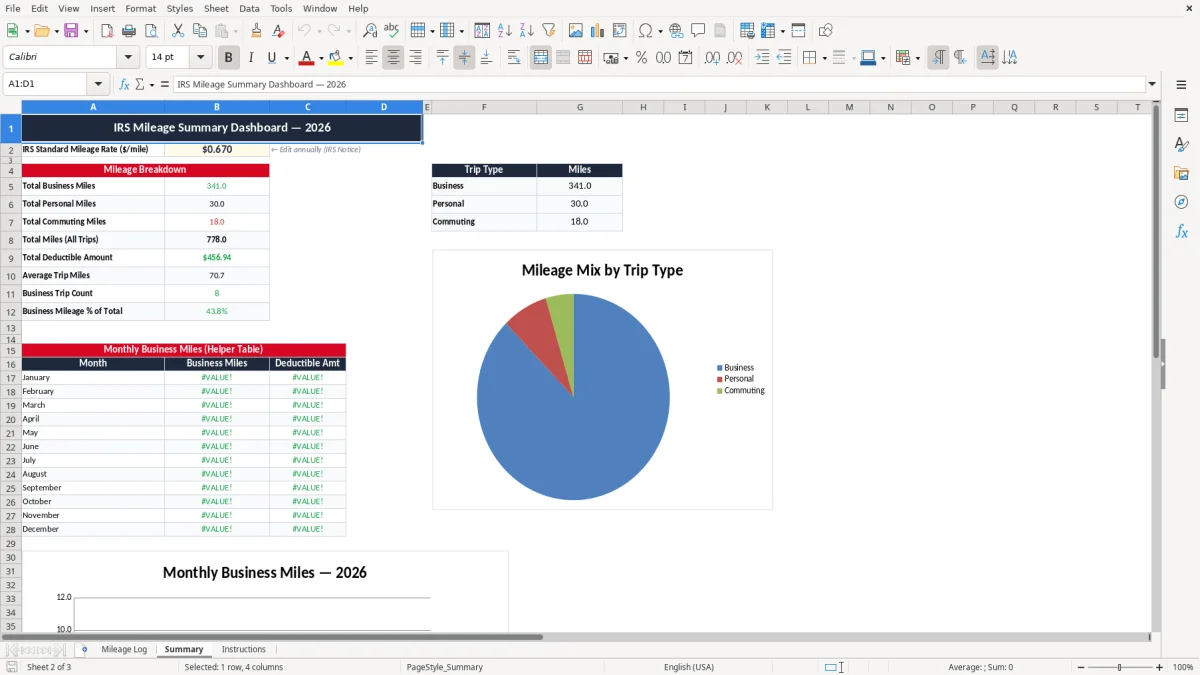
Task: Export directly as PDF icon
Action: click(106, 31)
